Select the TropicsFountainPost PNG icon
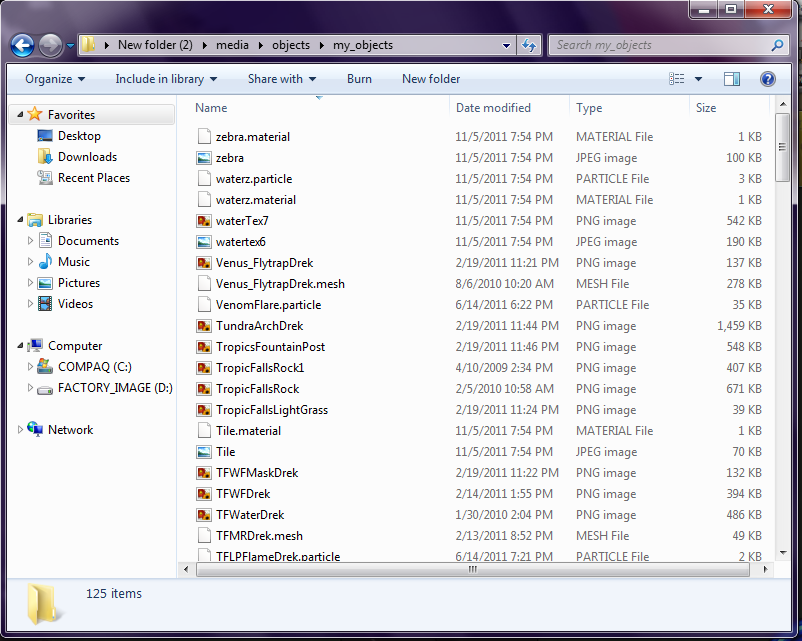802x641 pixels. (x=204, y=347)
